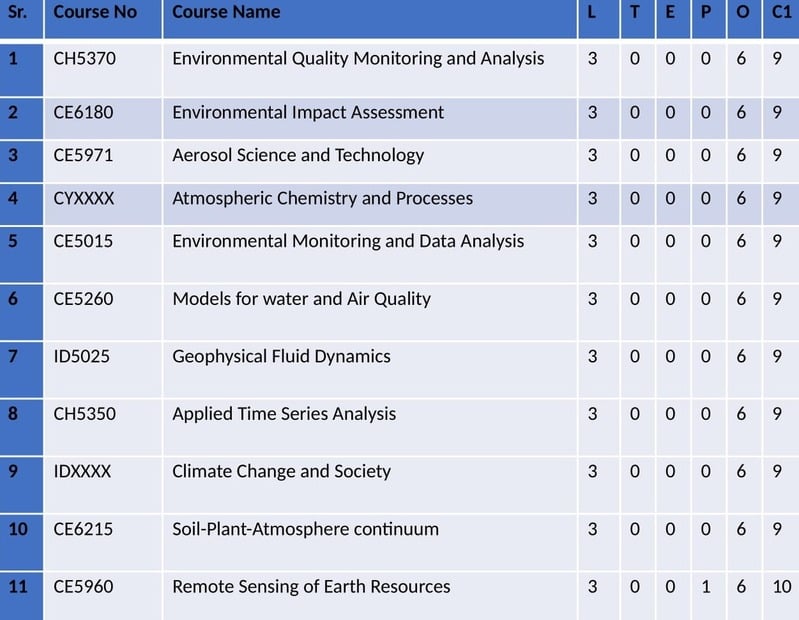799x620 pixels.
Task: Select the ID5025 course number cell
Action: [103, 369]
